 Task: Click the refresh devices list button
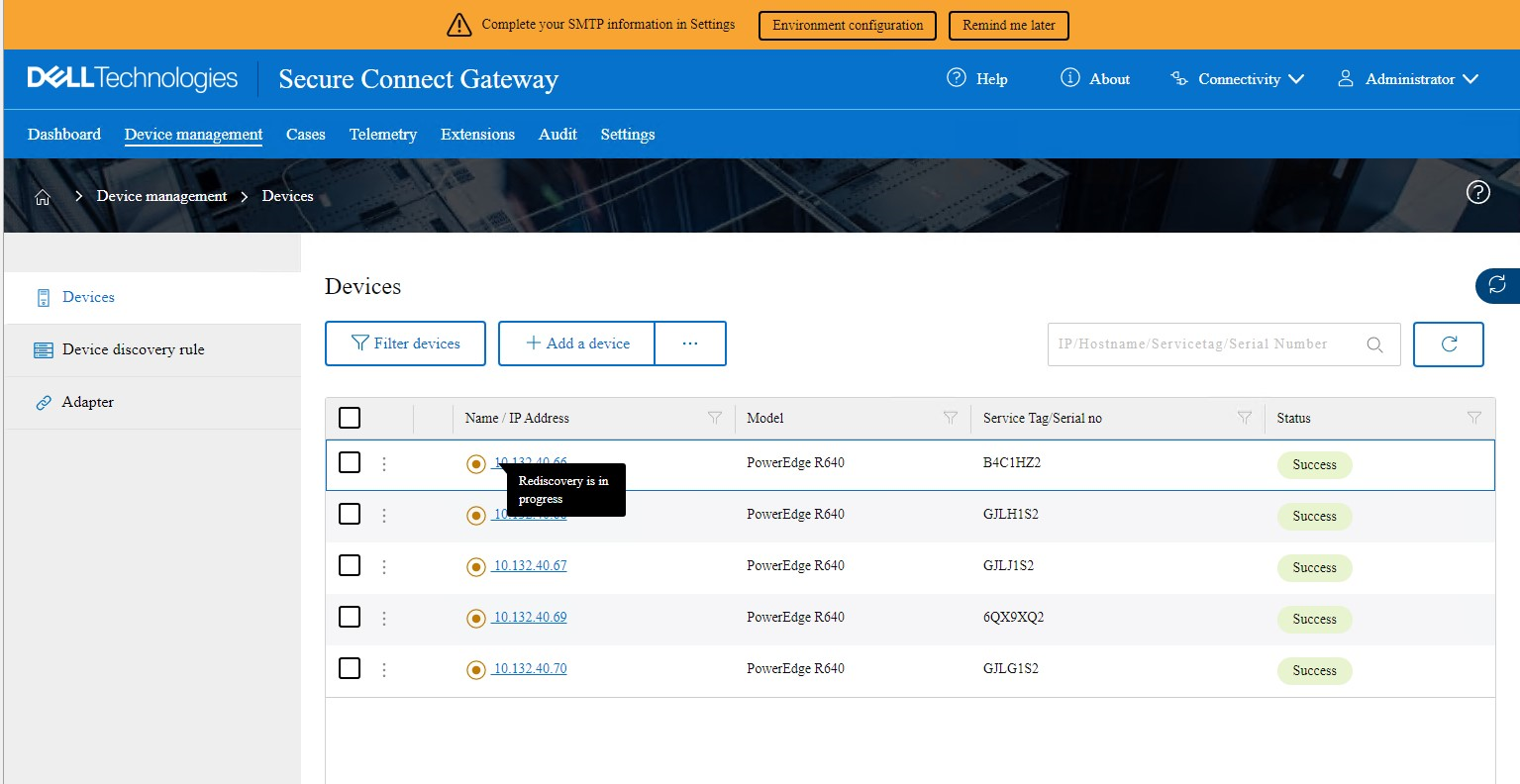click(1449, 344)
